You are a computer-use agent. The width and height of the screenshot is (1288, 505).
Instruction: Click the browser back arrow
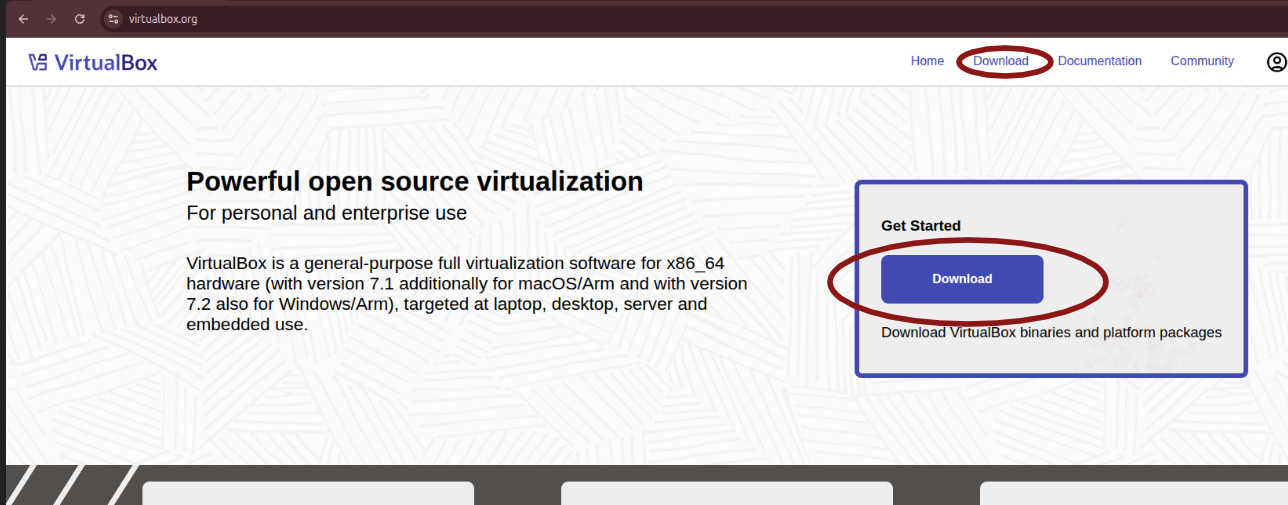(23, 19)
